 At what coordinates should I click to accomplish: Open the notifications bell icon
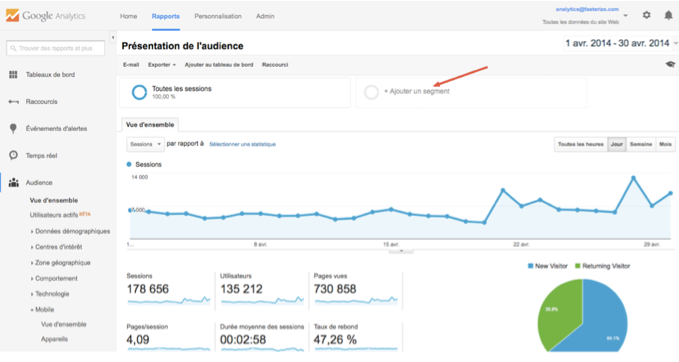(668, 16)
